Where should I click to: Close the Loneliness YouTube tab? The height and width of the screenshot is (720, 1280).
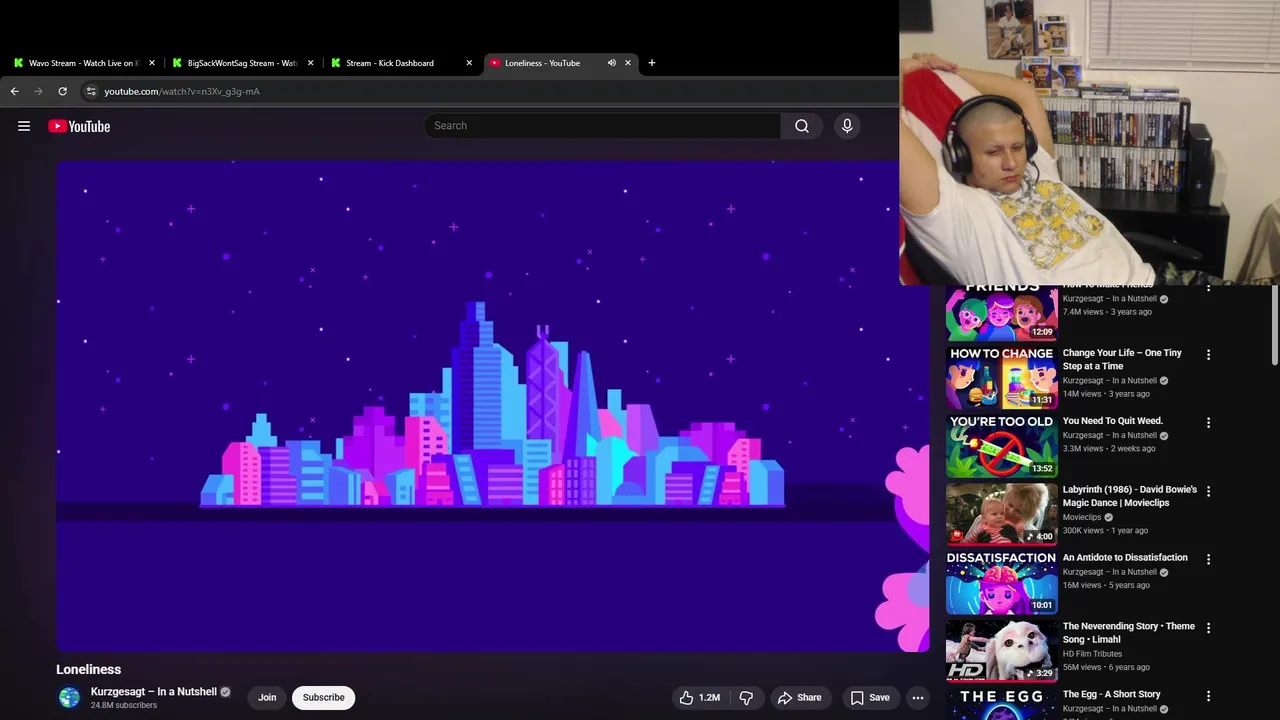(x=628, y=63)
